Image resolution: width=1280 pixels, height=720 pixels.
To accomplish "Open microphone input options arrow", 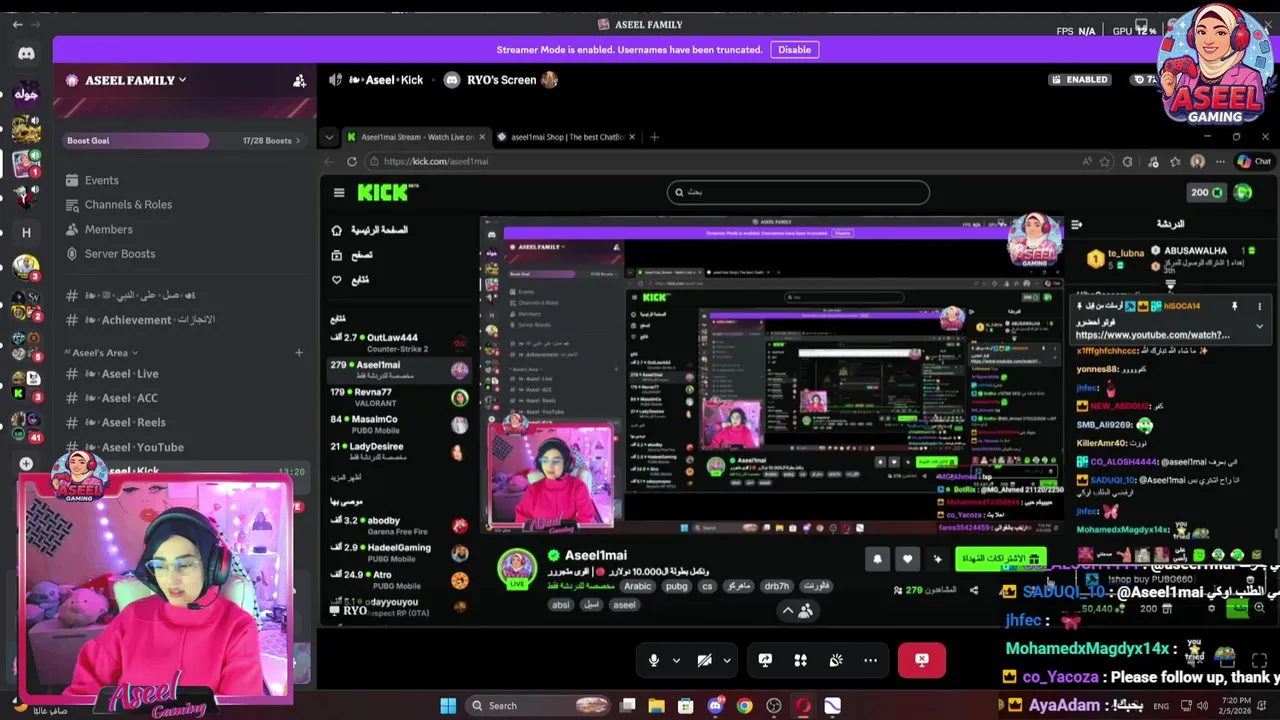I will pos(676,660).
